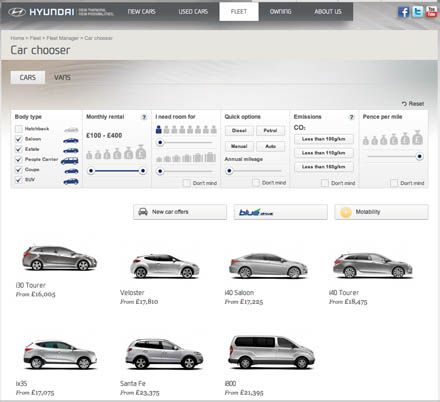Click the blue person icon in room selector
This screenshot has height=402, width=440.
[159, 129]
